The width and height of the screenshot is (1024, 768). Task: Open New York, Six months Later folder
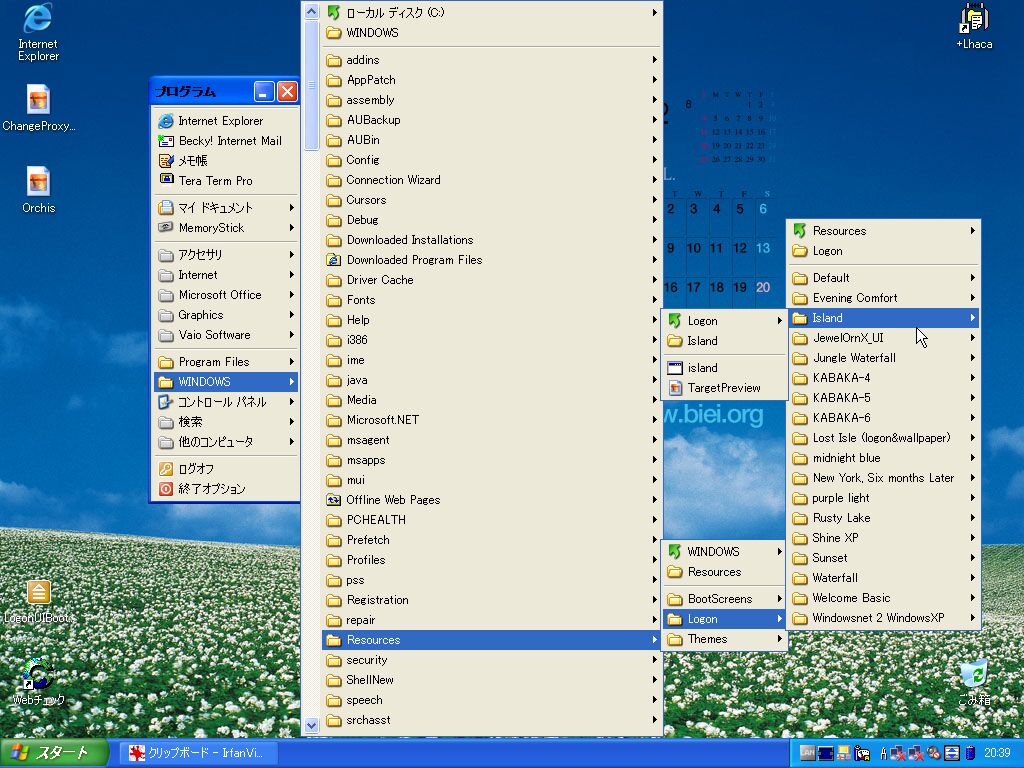[884, 478]
